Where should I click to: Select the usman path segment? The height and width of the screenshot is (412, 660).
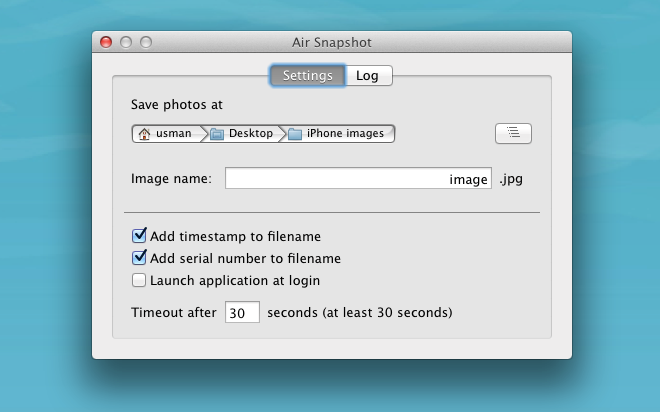pyautogui.click(x=168, y=134)
